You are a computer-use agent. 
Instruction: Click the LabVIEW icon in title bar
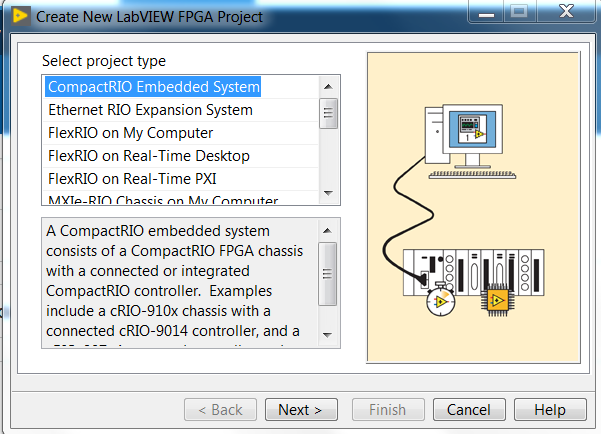pyautogui.click(x=21, y=16)
